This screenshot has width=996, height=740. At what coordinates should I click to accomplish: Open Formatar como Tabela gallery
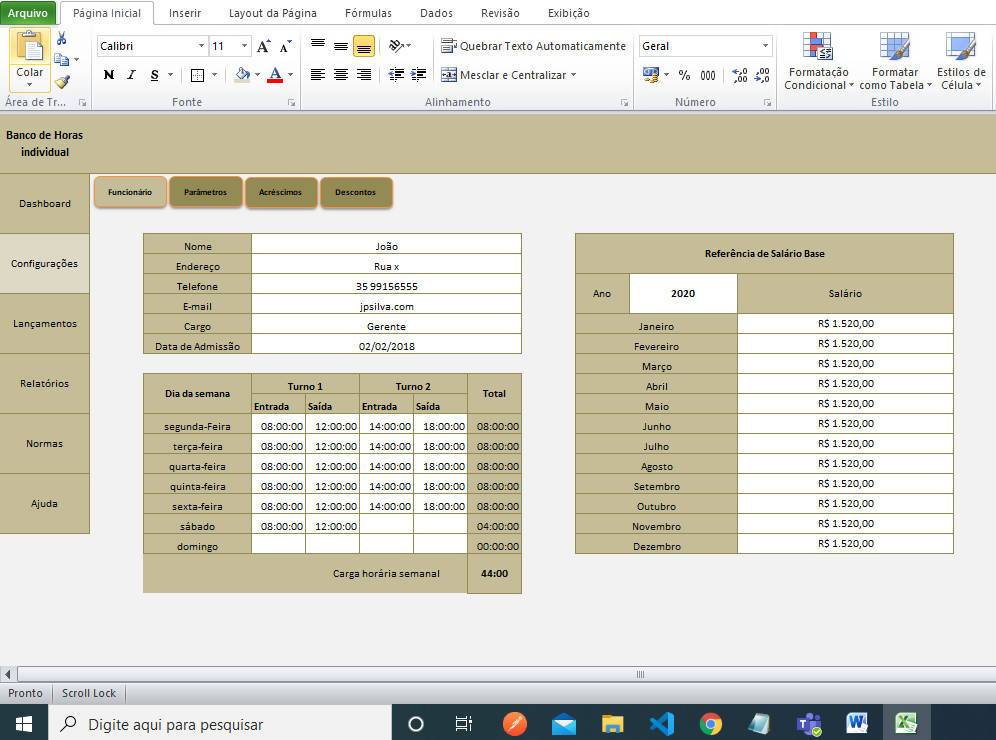(x=895, y=61)
